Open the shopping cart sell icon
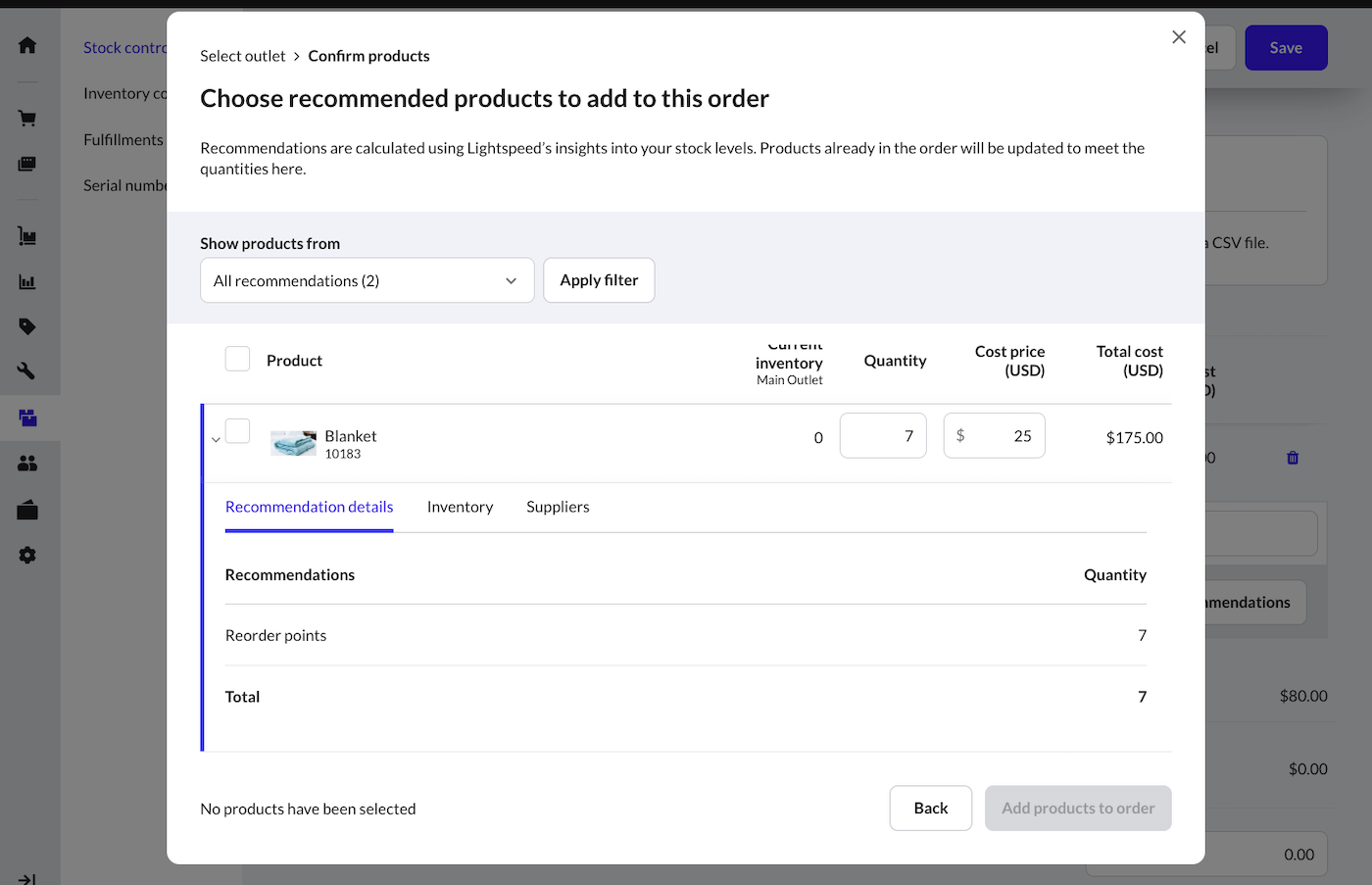Screen dimensions: 1372x885 click(27, 119)
